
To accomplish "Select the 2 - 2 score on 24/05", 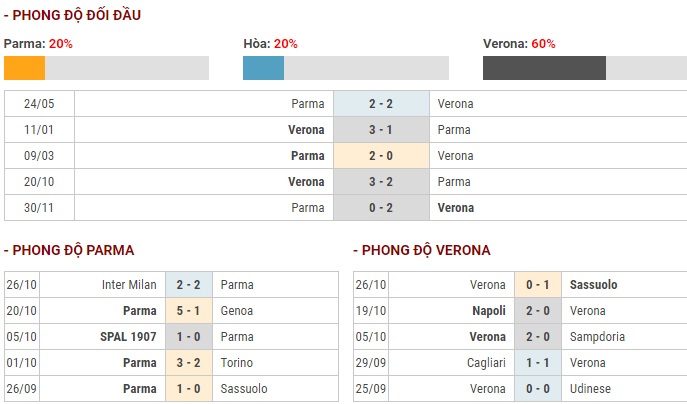I will [381, 104].
